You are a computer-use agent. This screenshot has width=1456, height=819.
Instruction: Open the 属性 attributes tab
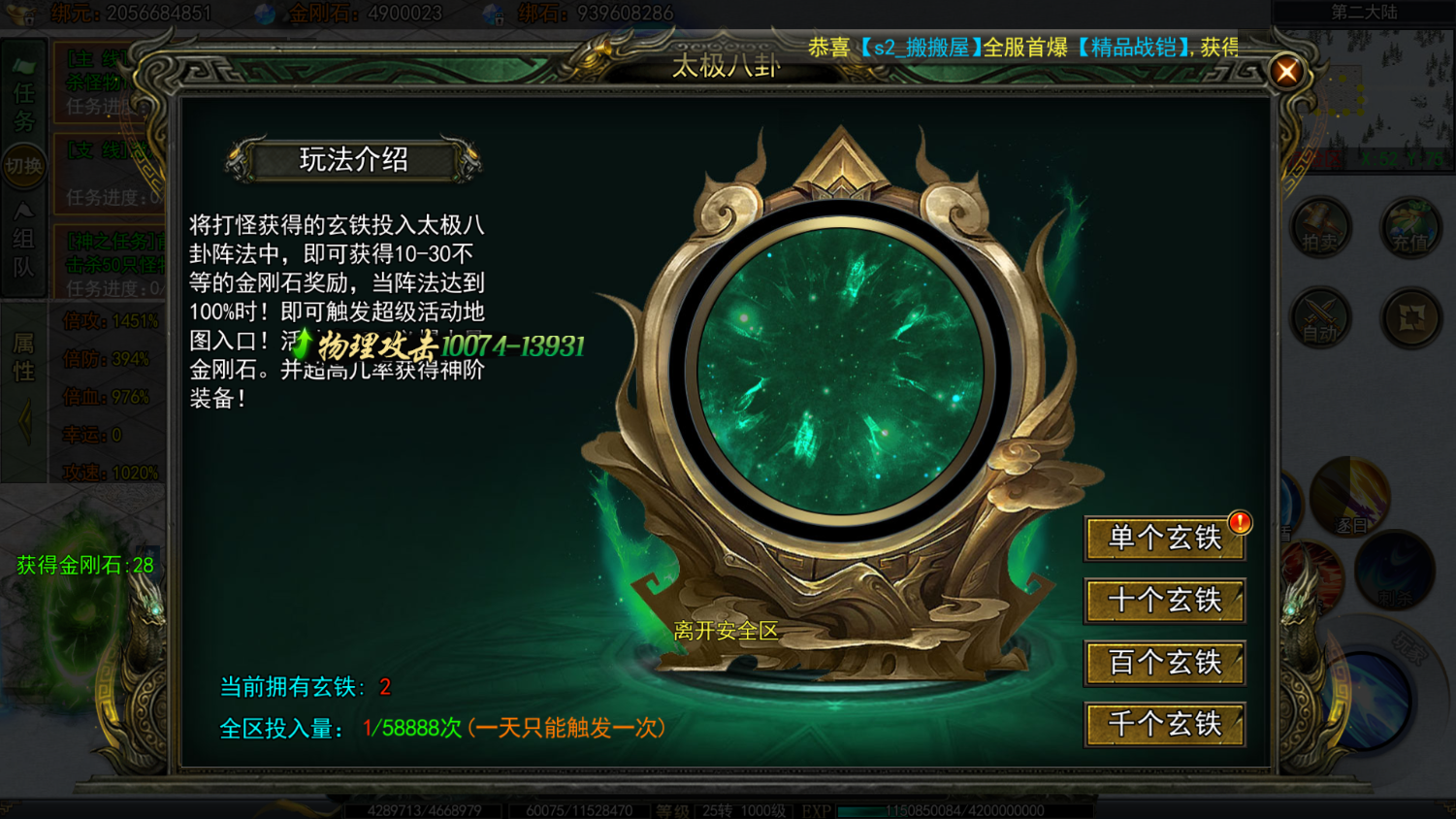tap(23, 357)
